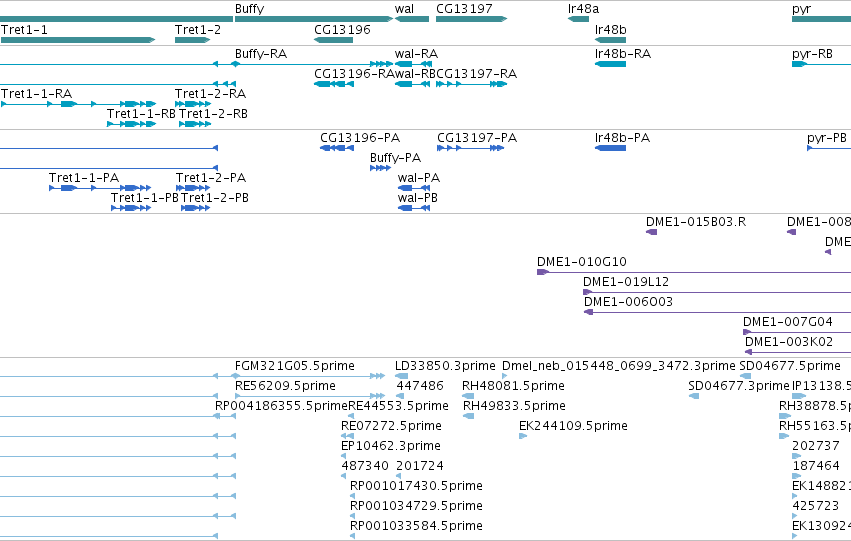Click the SD04677.3prime EST label
This screenshot has width=851, height=541.
[739, 386]
